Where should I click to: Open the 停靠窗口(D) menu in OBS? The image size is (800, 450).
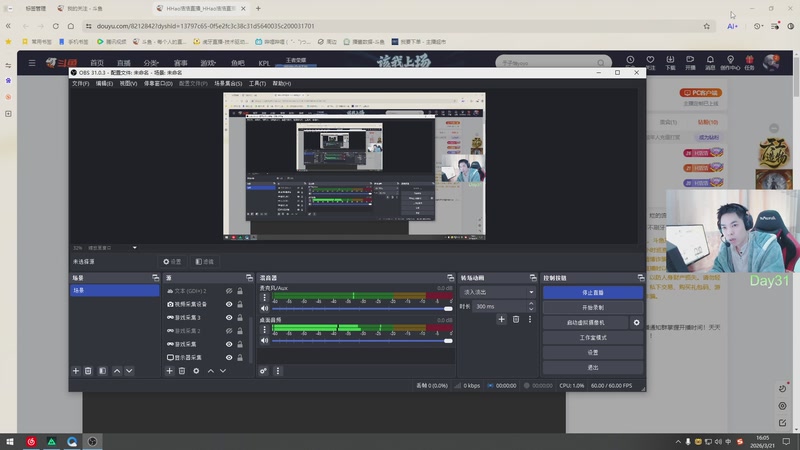click(158, 83)
